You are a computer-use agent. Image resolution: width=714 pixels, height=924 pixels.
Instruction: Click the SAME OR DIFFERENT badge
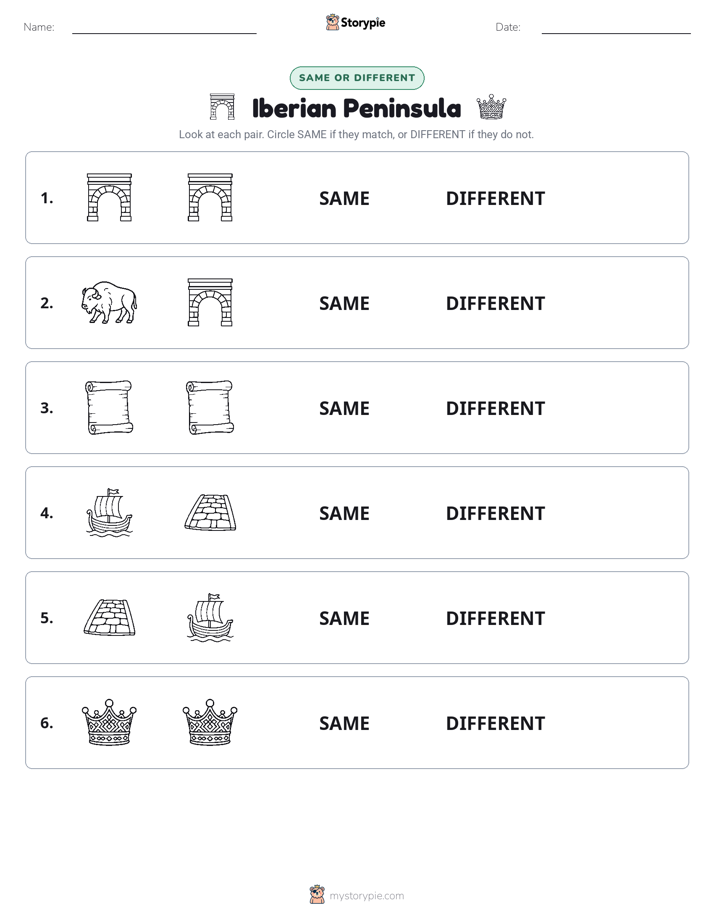point(357,78)
